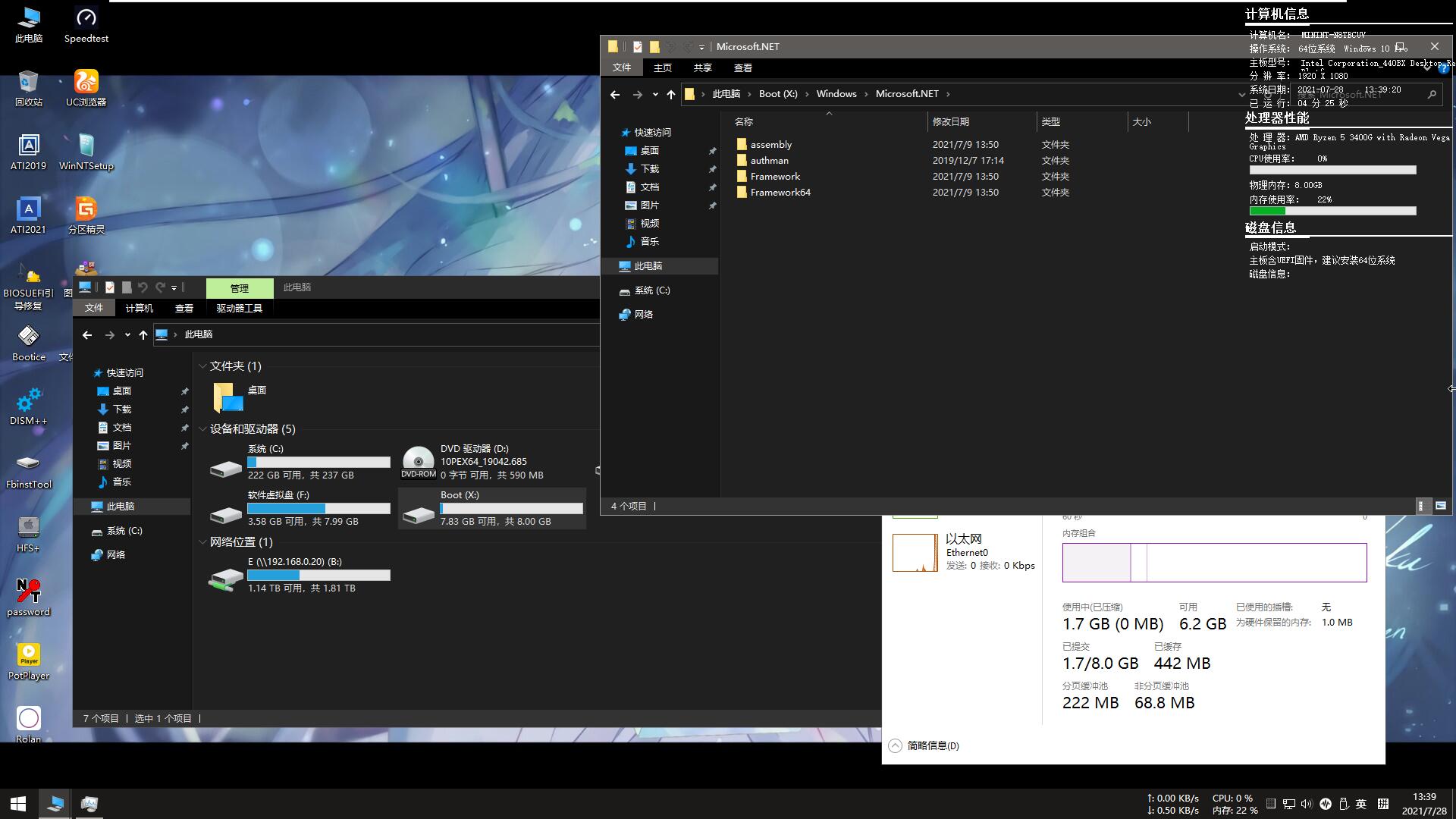The image size is (1456, 819).
Task: Switch Microsoft.NET window to large icons view
Action: coord(1441,506)
